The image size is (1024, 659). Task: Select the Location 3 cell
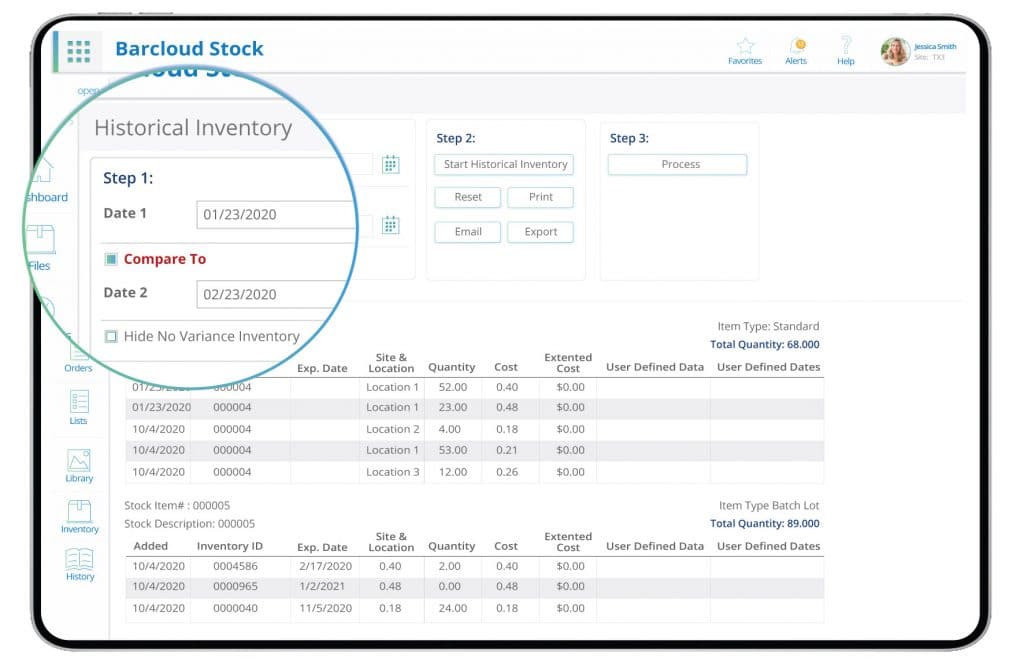tap(392, 472)
